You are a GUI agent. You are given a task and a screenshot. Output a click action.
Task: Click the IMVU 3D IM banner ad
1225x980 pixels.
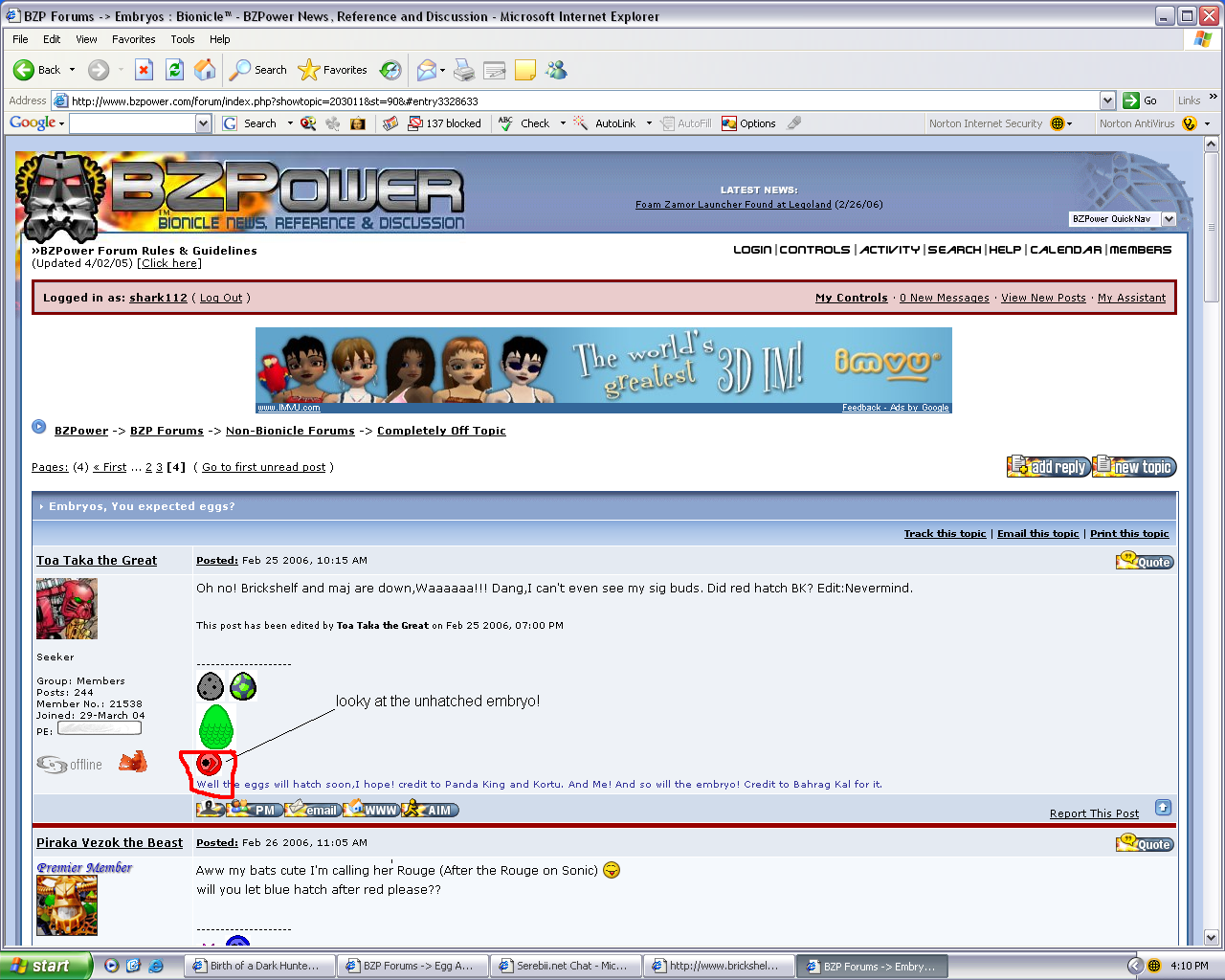coord(604,370)
